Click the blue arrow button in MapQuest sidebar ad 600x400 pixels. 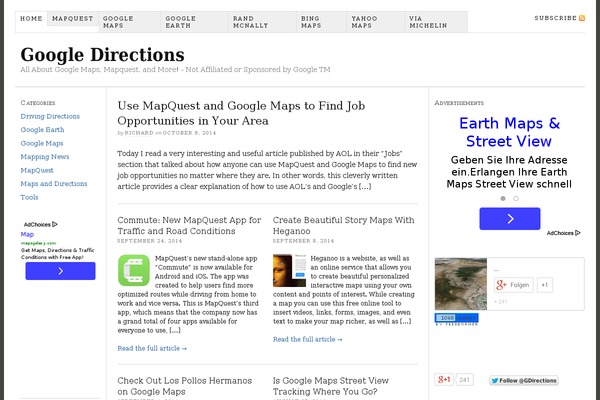[x=60, y=270]
